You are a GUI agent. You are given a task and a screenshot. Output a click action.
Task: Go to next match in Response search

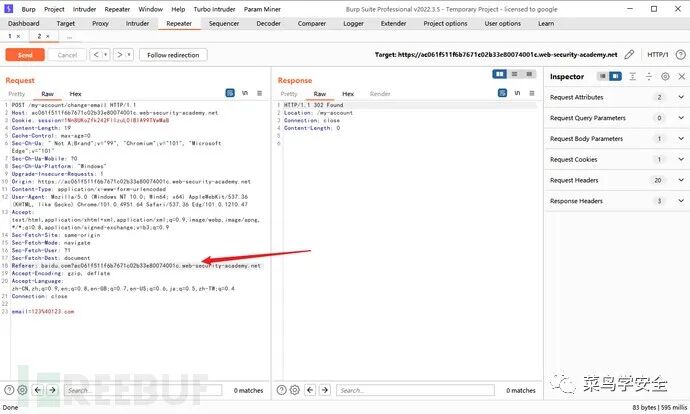pyautogui.click(x=325, y=390)
